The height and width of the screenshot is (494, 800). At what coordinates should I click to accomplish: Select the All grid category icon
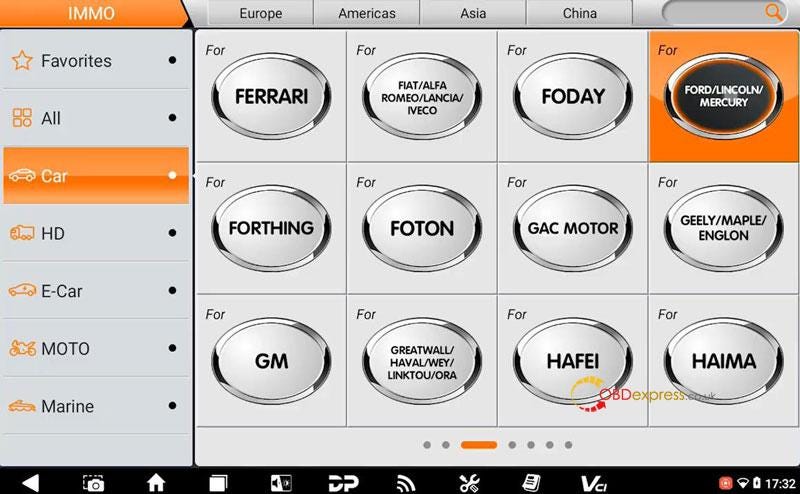(22, 118)
